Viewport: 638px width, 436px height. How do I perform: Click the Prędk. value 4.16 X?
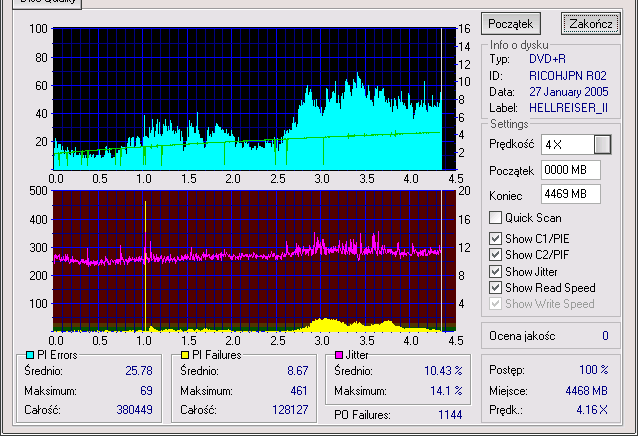(592, 410)
